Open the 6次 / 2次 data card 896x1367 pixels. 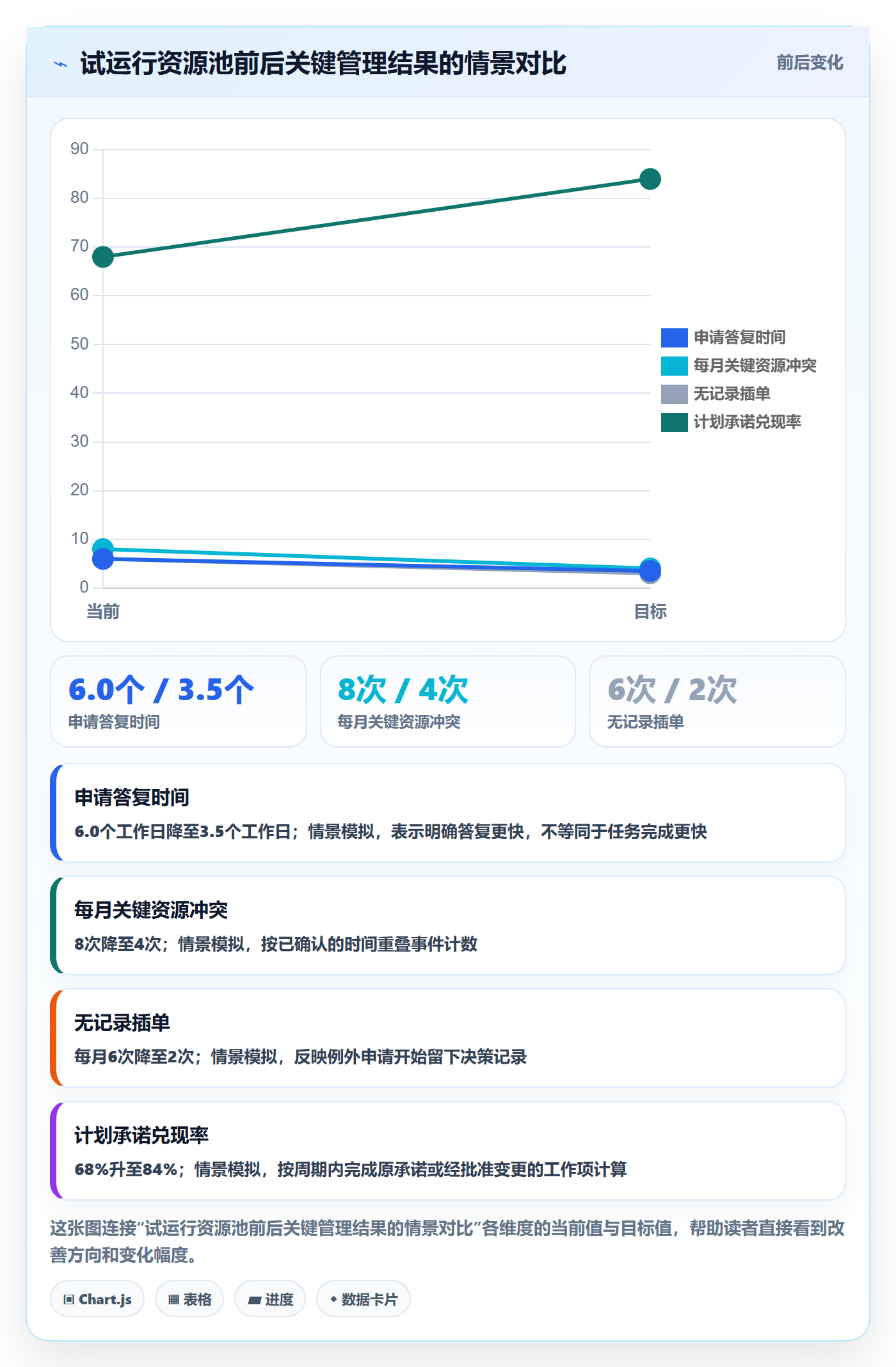click(x=717, y=701)
